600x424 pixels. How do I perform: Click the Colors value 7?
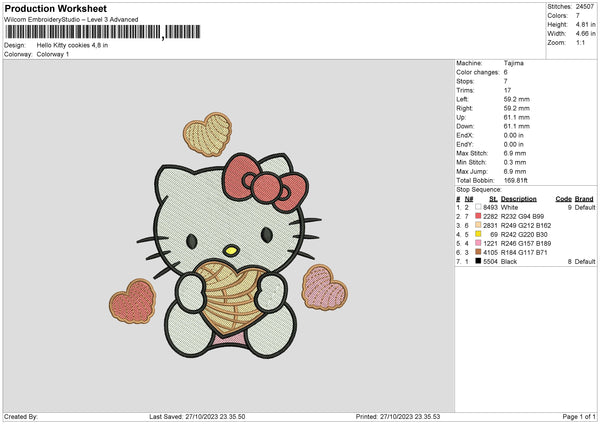tap(578, 16)
